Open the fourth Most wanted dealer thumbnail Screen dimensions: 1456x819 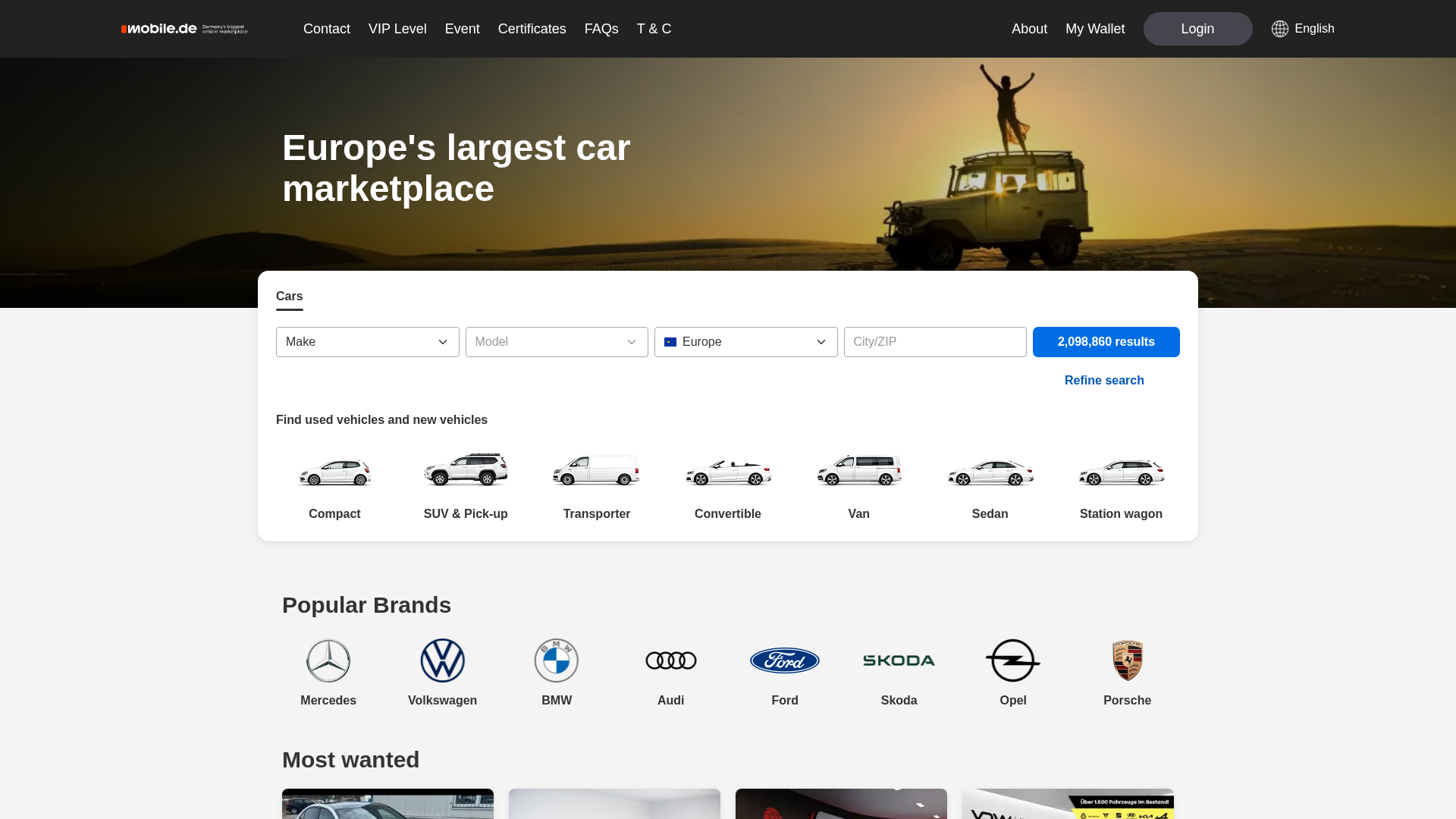(x=1068, y=804)
